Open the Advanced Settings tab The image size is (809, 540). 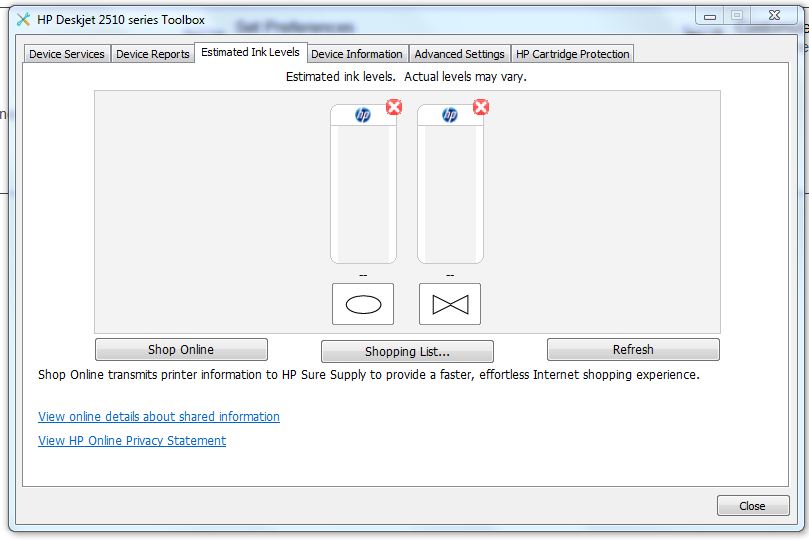tap(459, 54)
